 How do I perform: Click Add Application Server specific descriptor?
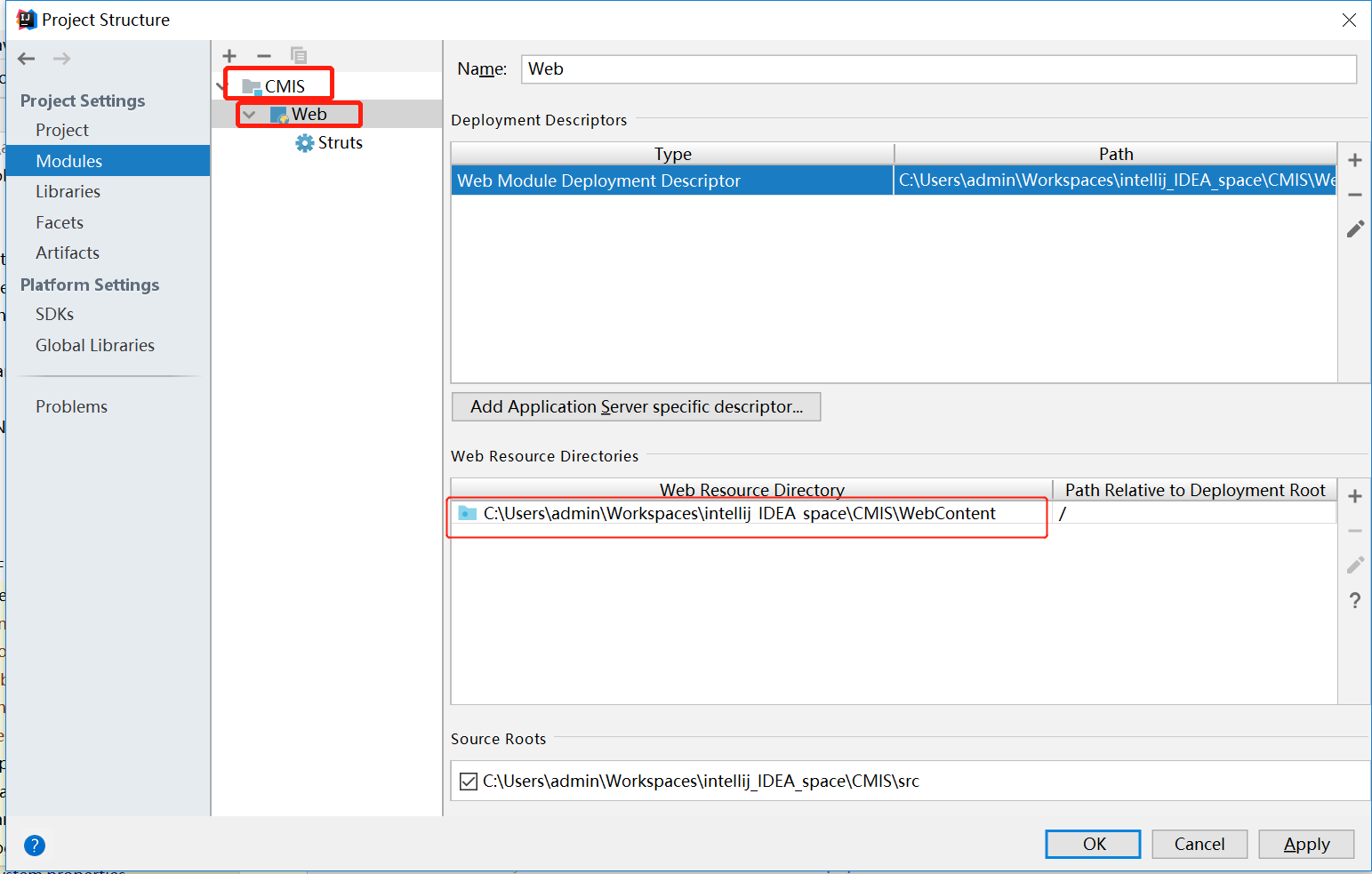click(x=637, y=406)
